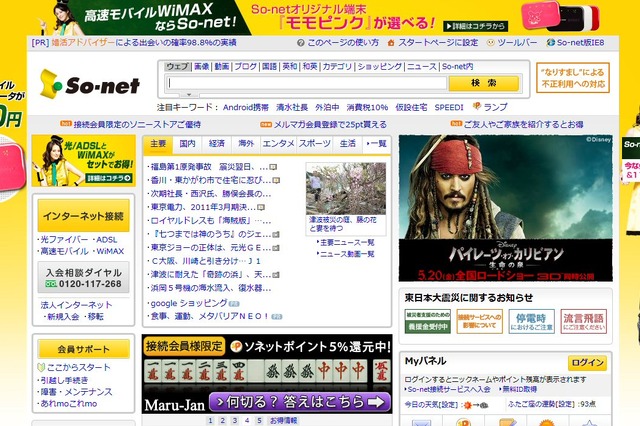
Task: Switch news to the エンタメ tab
Action: click(278, 144)
